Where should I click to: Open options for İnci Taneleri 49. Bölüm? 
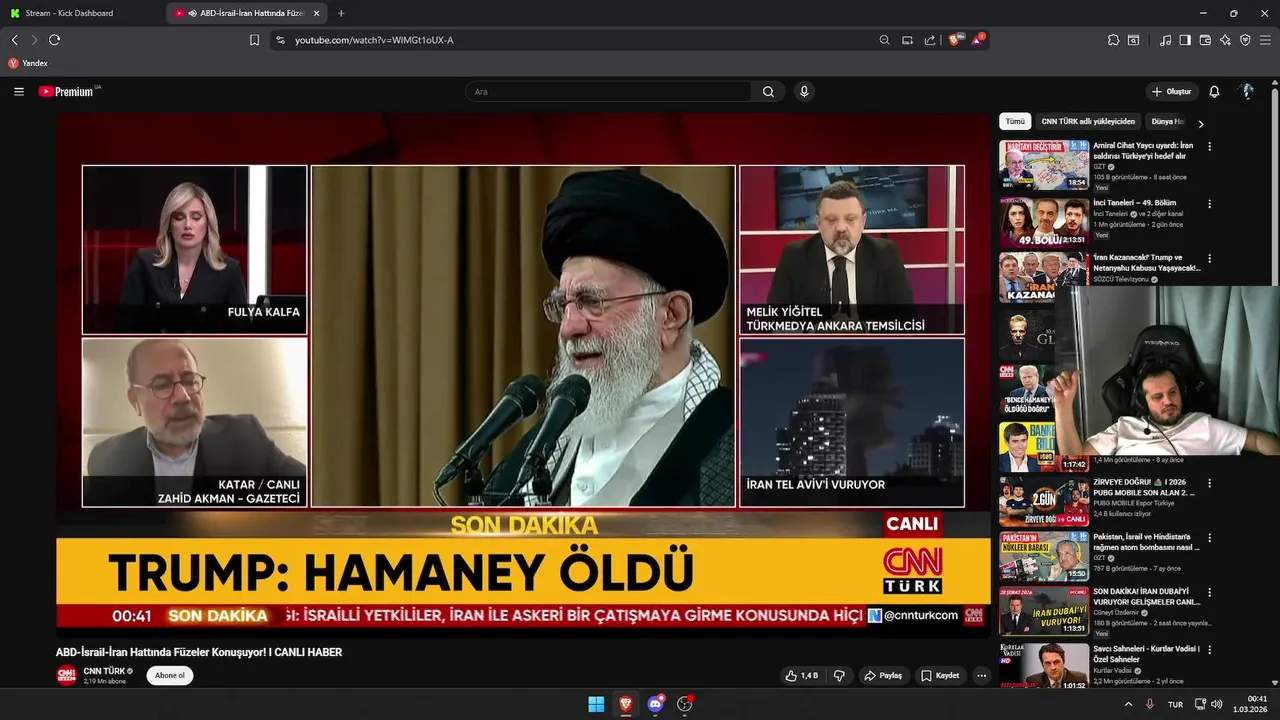click(1209, 203)
